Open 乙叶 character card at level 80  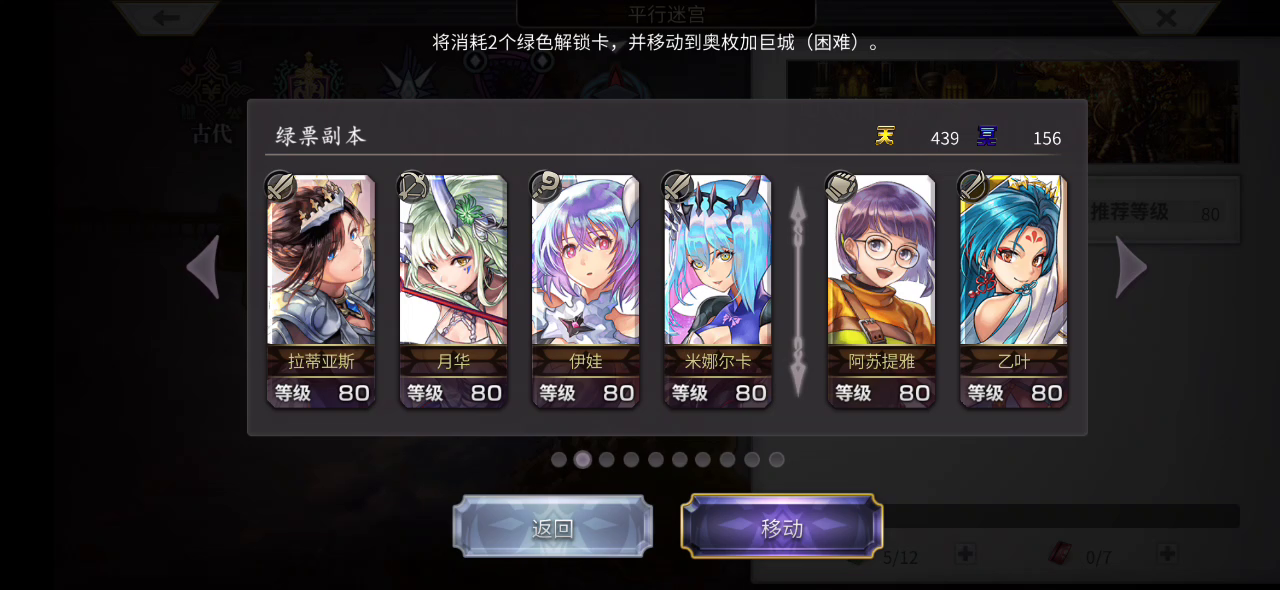(x=1013, y=290)
